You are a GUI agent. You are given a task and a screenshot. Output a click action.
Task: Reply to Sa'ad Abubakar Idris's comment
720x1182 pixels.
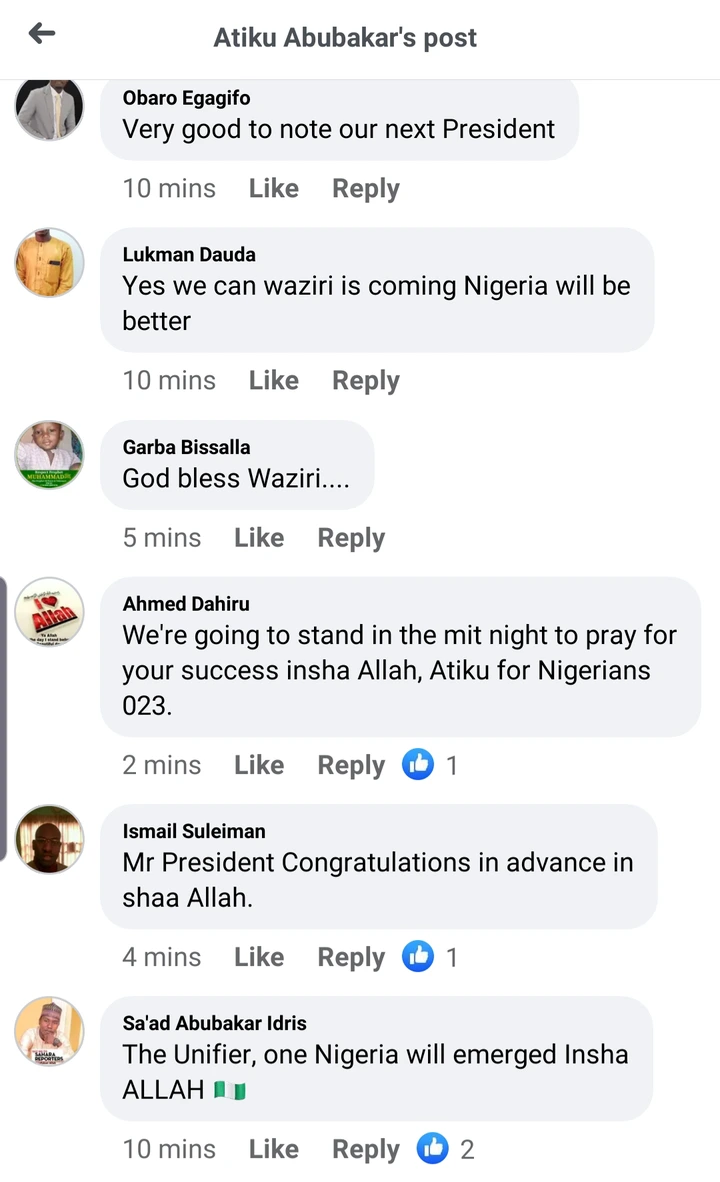pos(366,1149)
